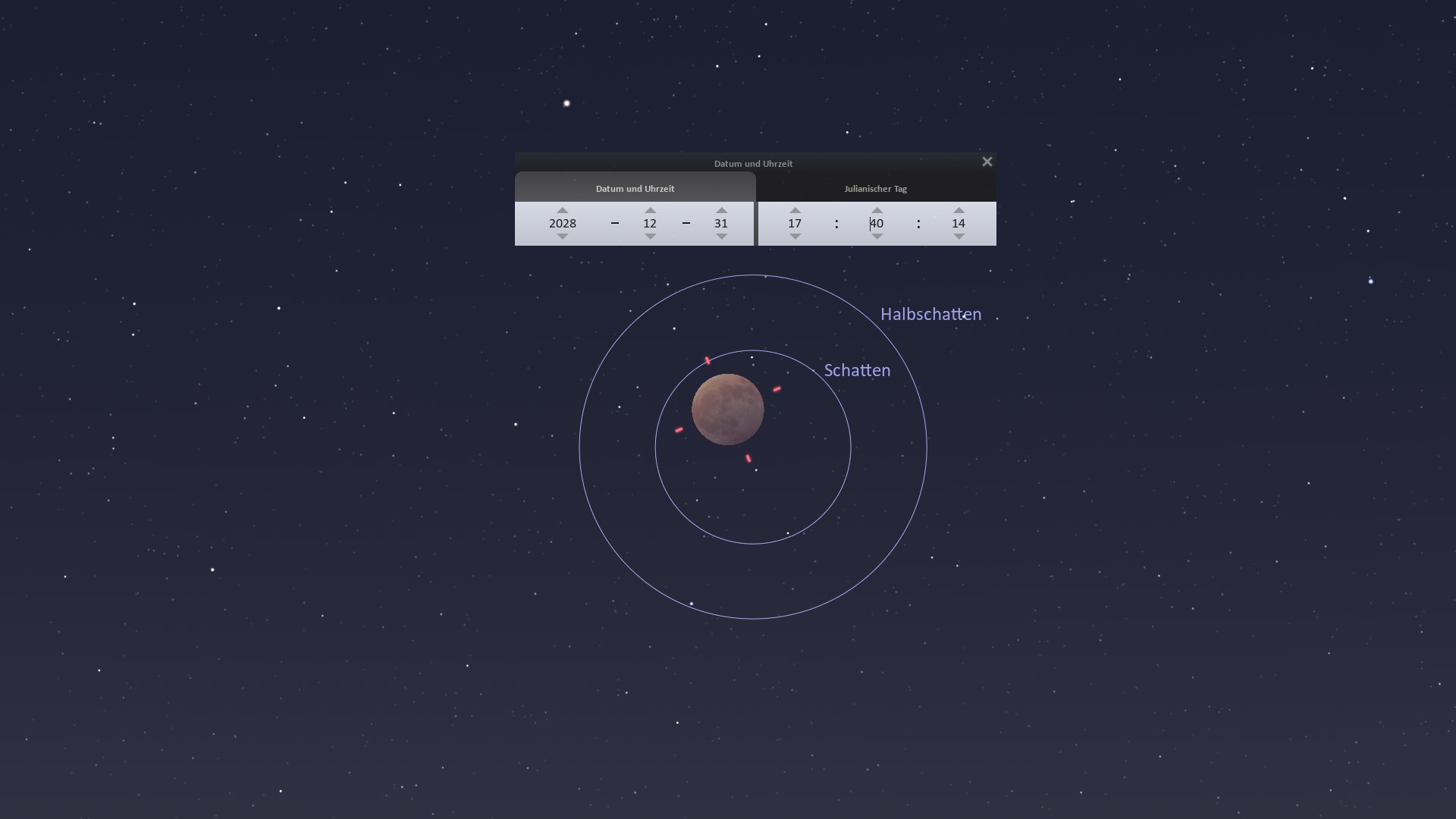Increase seconds with the up arrow

pos(959,211)
